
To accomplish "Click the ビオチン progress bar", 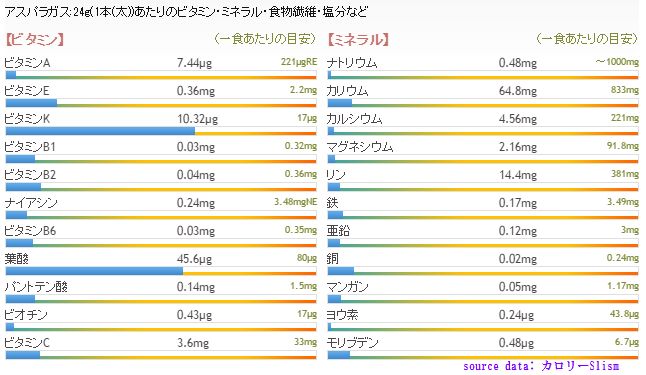I will (x=161, y=328).
